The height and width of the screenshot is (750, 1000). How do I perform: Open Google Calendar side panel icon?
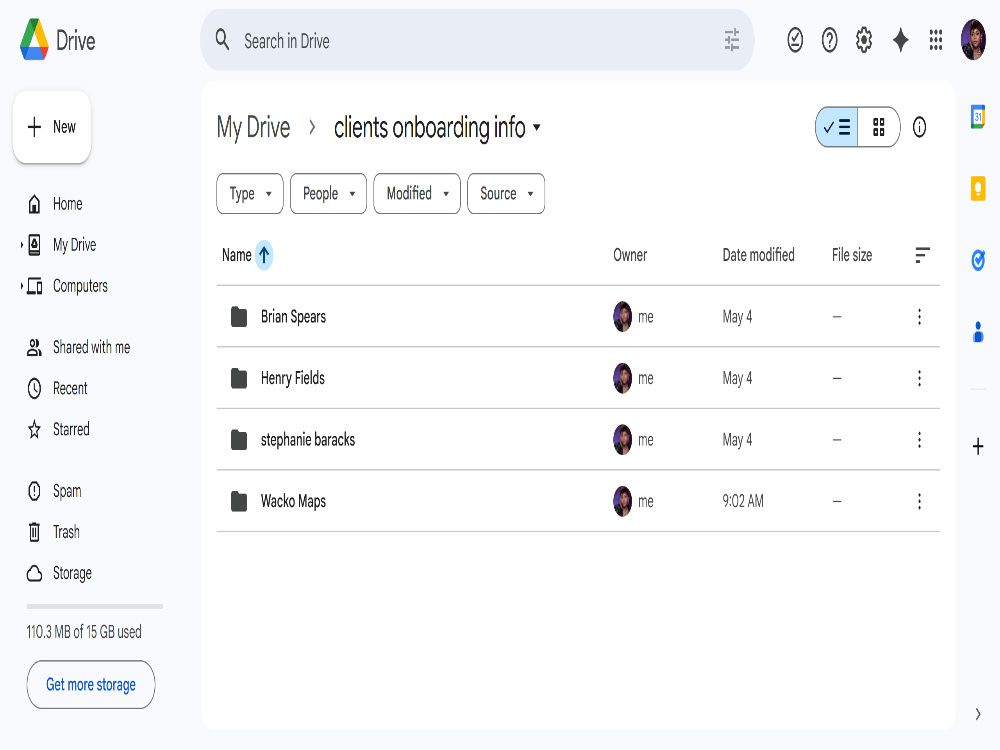[978, 117]
